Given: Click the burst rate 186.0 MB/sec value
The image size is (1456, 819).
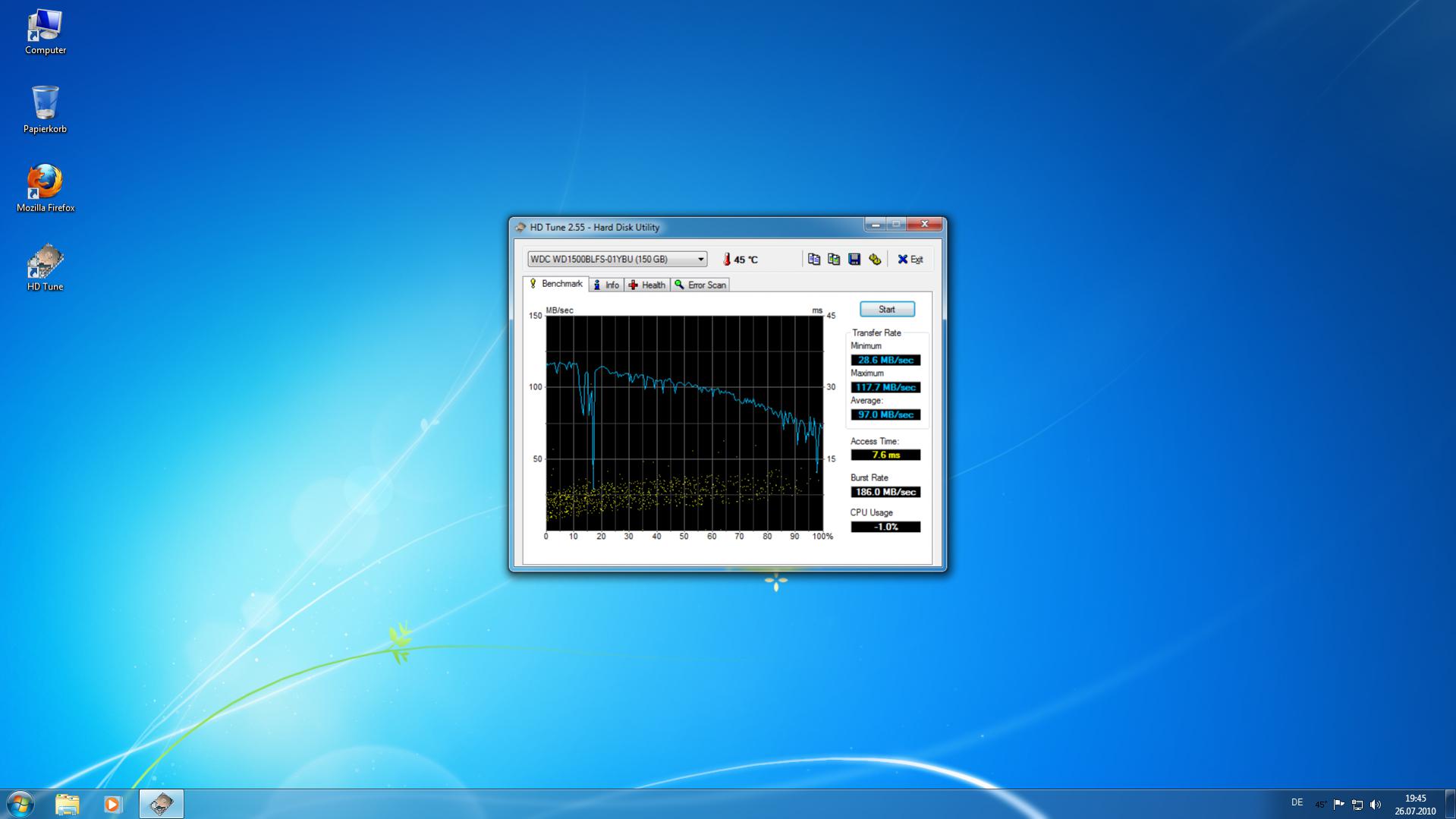Looking at the screenshot, I should coord(885,493).
